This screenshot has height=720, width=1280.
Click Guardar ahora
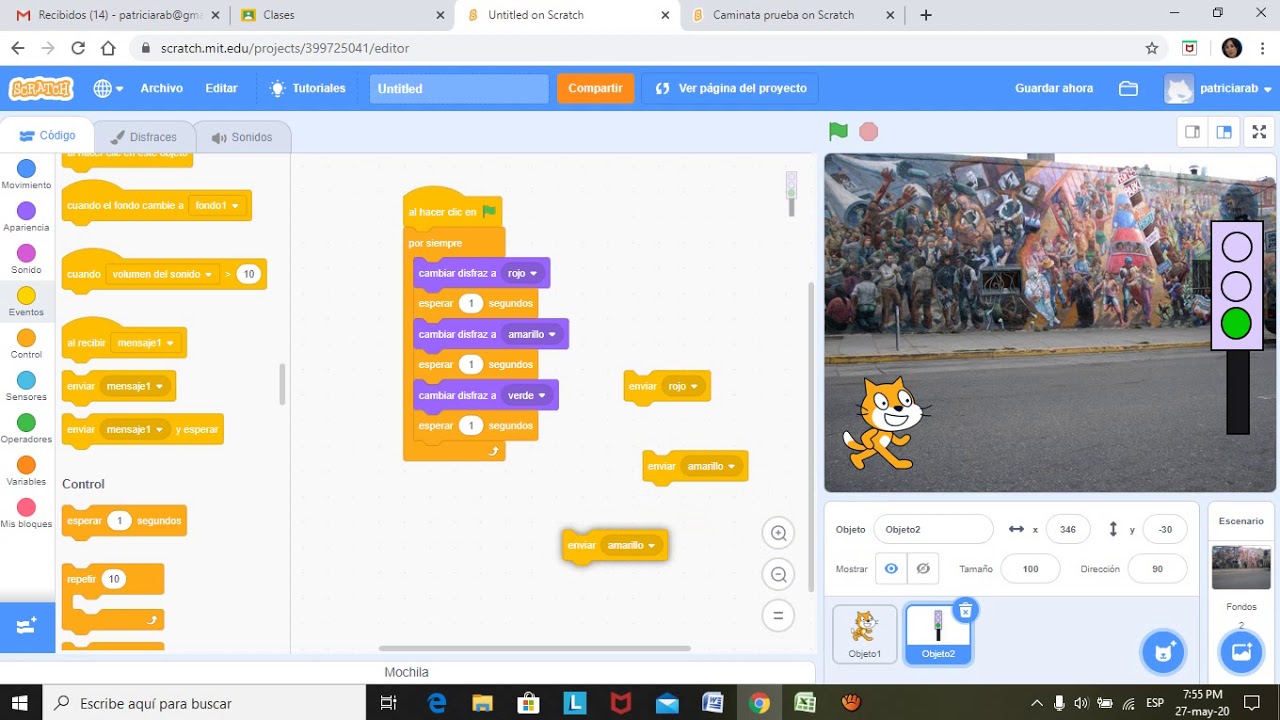[x=1054, y=88]
